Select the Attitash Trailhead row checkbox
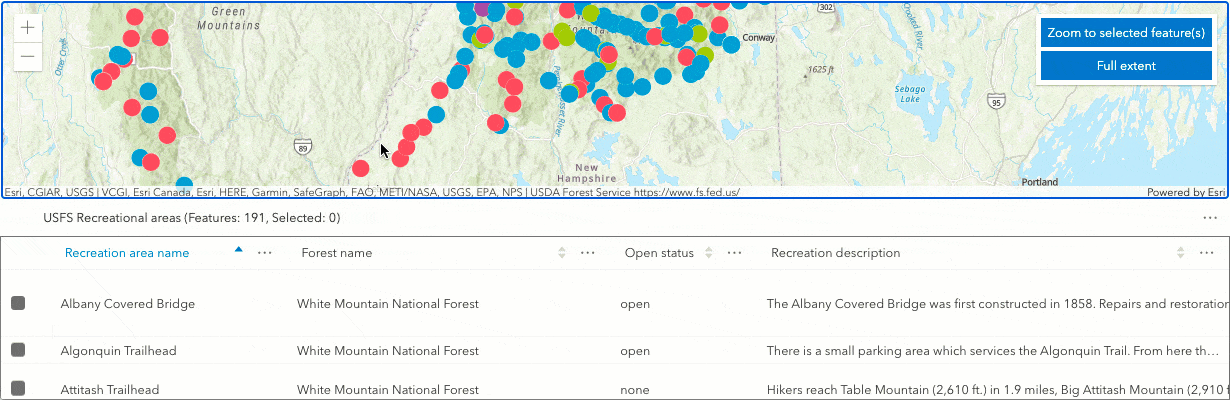1230x400 pixels. pyautogui.click(x=18, y=389)
